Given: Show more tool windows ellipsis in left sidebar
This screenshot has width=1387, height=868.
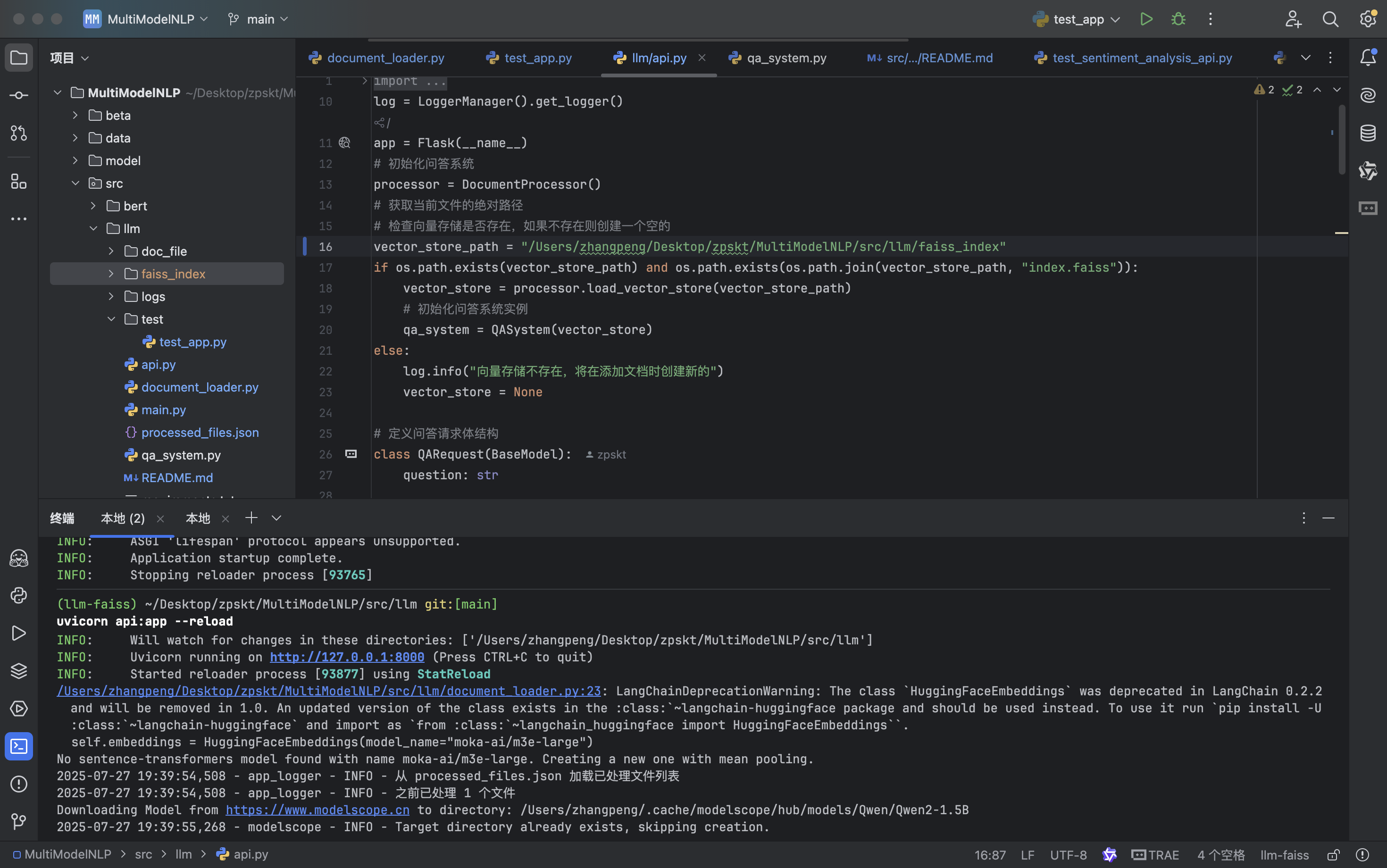Looking at the screenshot, I should [18, 219].
